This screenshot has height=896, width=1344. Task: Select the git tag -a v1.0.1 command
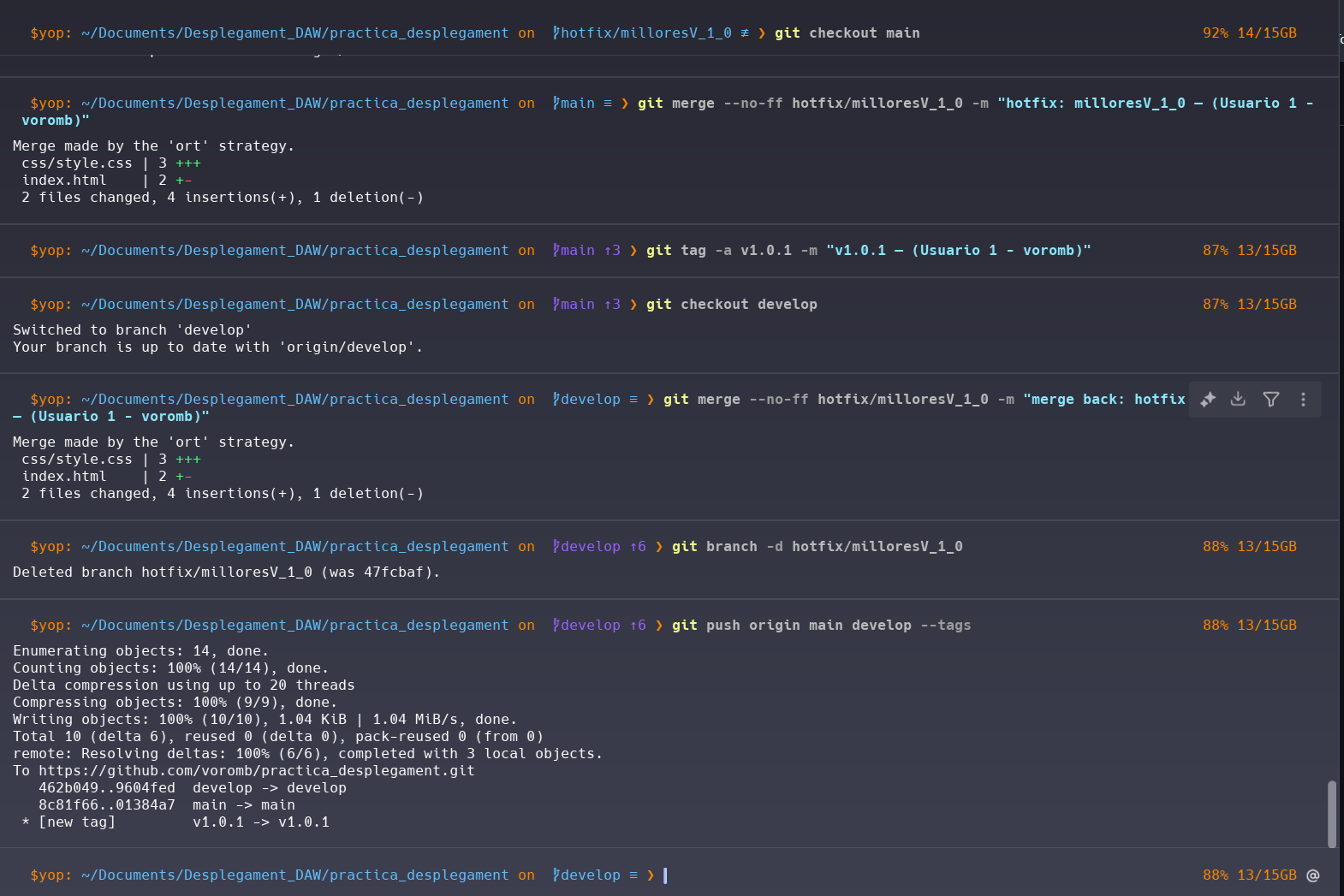[x=867, y=251]
